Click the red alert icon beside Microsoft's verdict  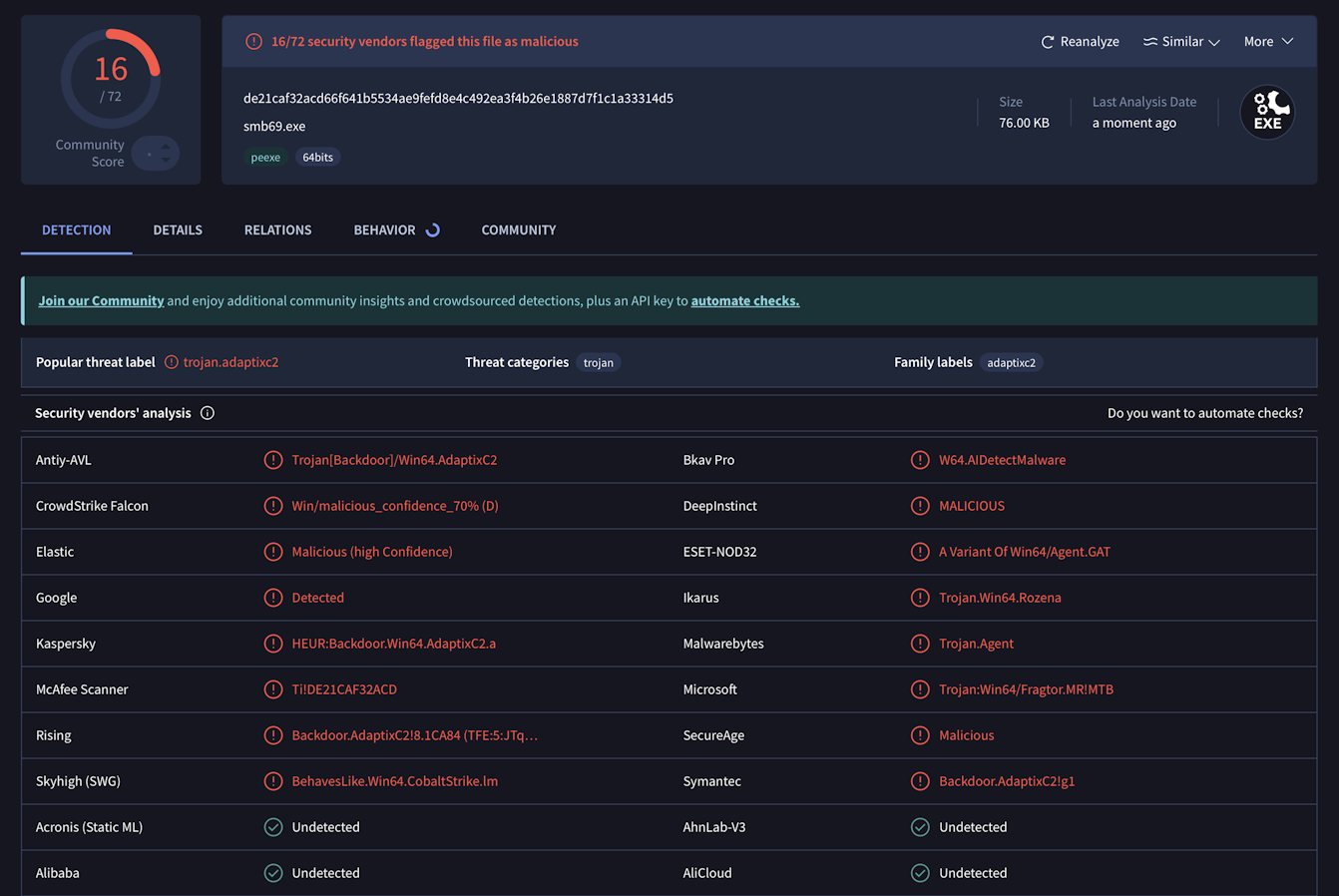[x=919, y=688]
